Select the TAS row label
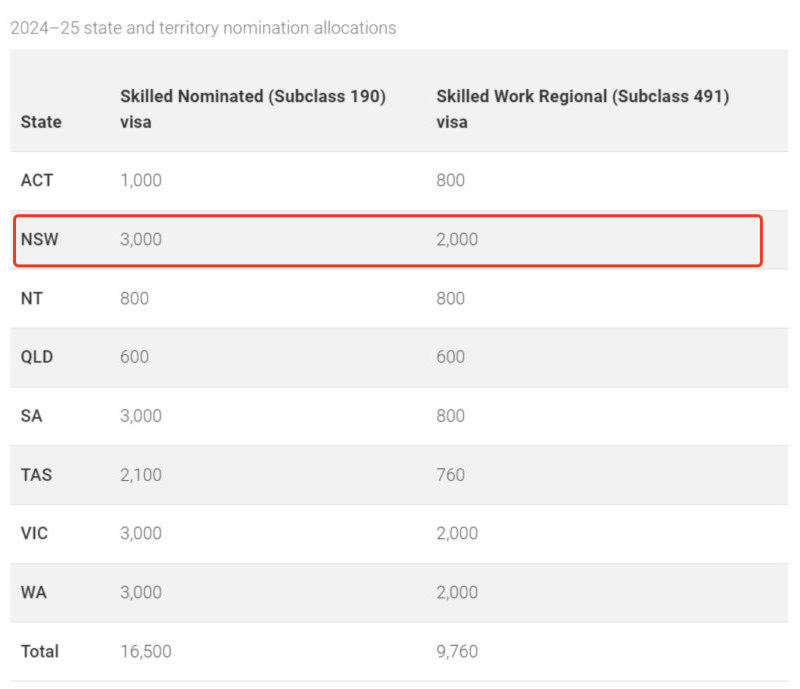The image size is (800, 689). (x=37, y=475)
